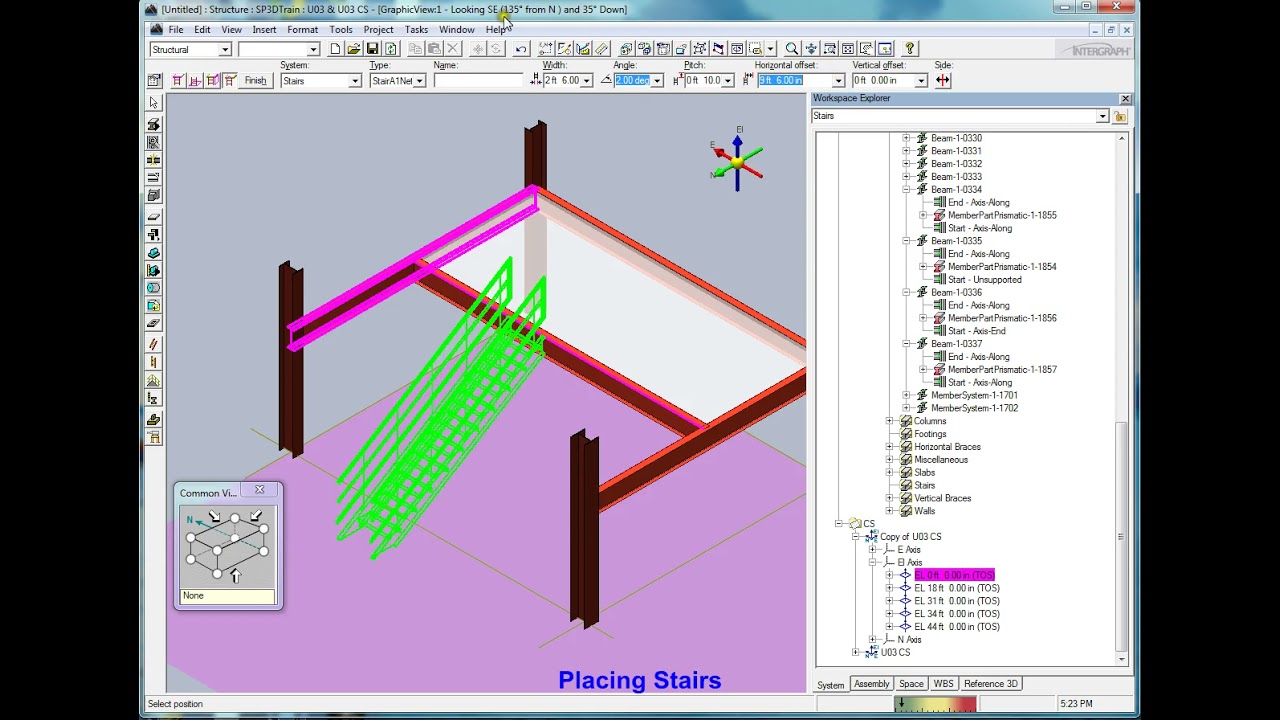Switch to the Reference 3D tab
The image size is (1280, 720).
[991, 684]
